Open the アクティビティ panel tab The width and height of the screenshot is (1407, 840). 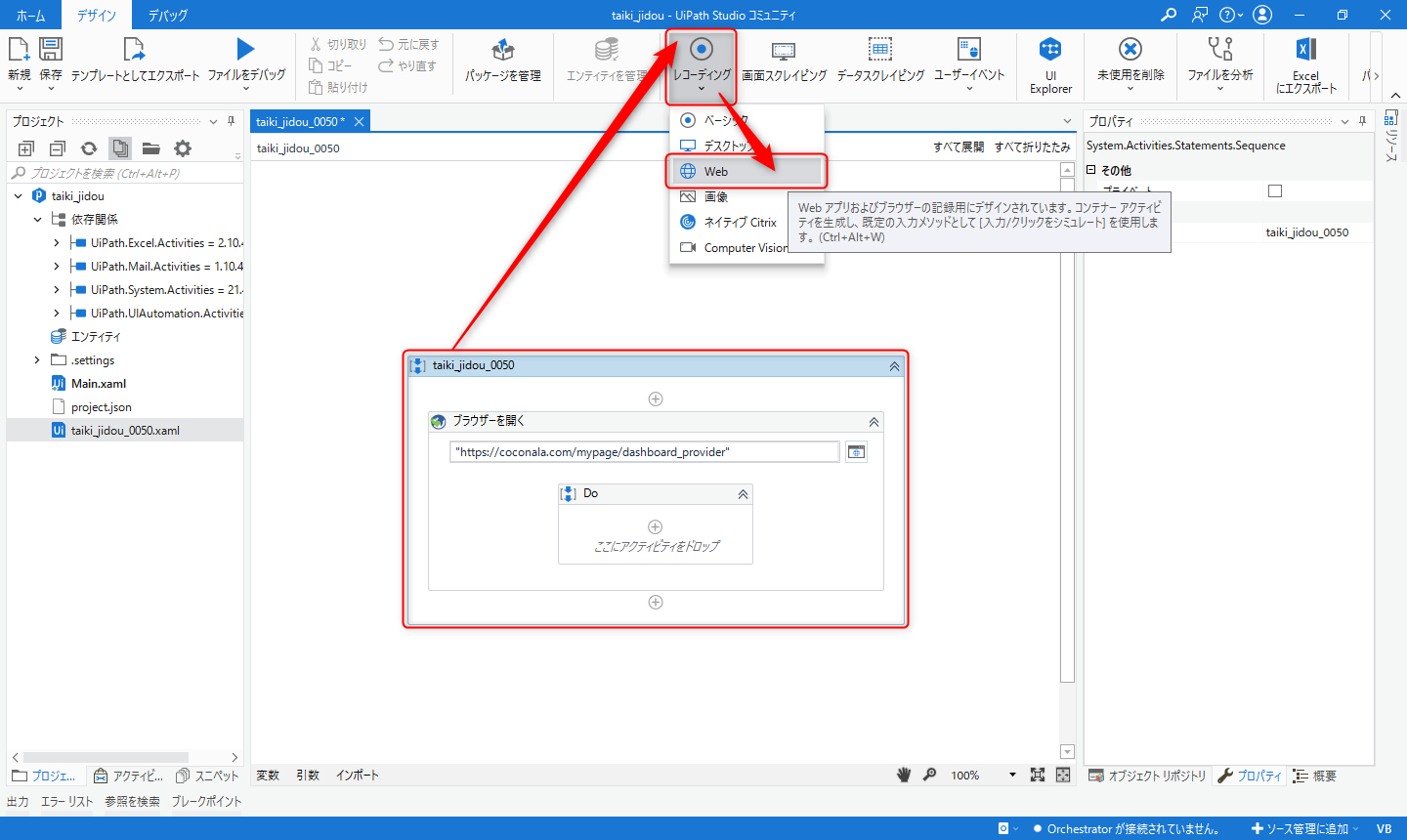128,776
